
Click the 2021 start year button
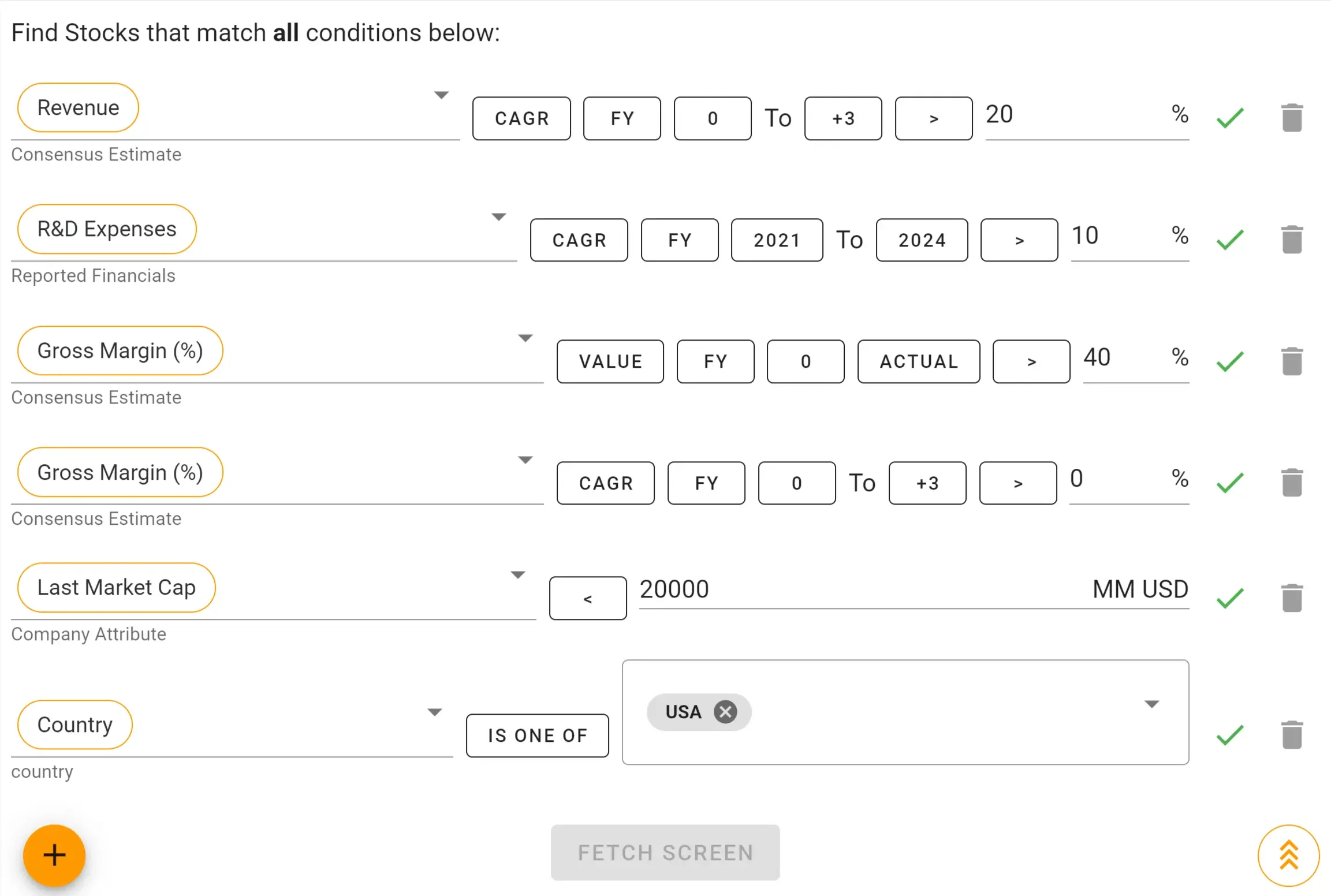click(x=776, y=240)
